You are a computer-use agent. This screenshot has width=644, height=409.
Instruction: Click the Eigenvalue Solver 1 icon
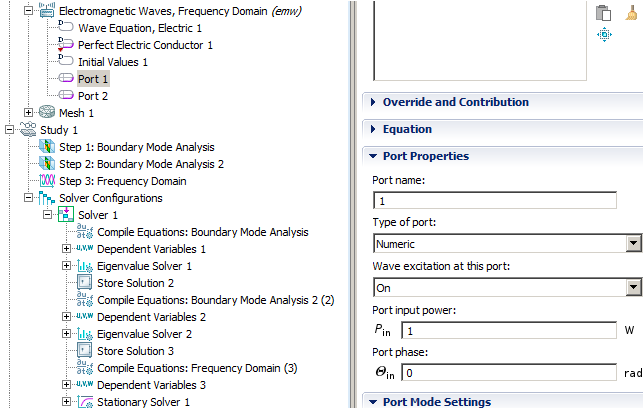tap(85, 266)
